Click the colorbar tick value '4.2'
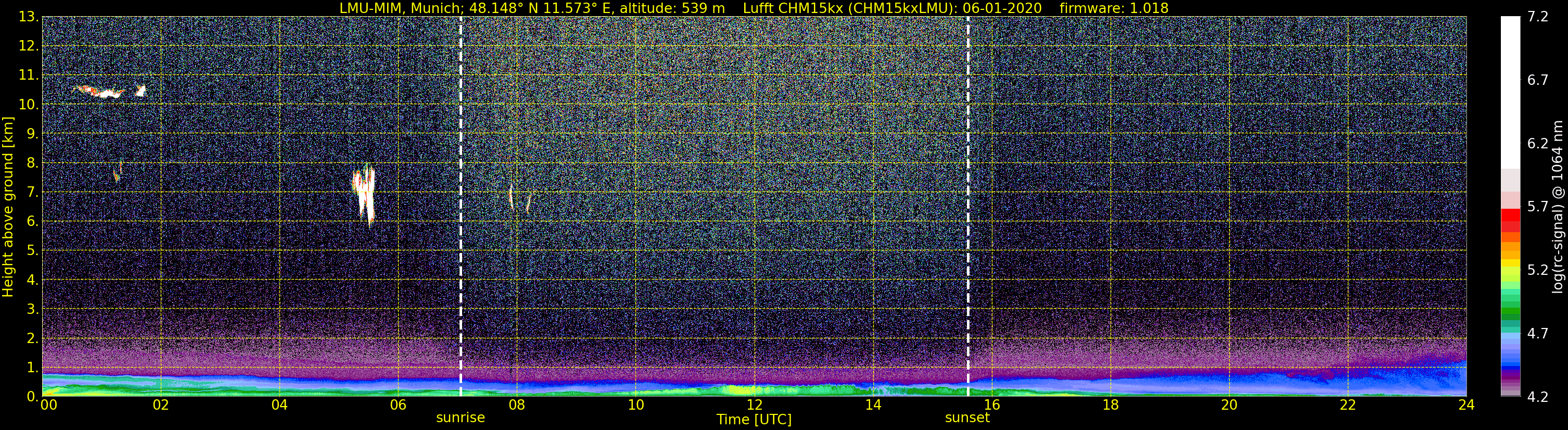This screenshot has width=1568, height=430. tap(1538, 397)
